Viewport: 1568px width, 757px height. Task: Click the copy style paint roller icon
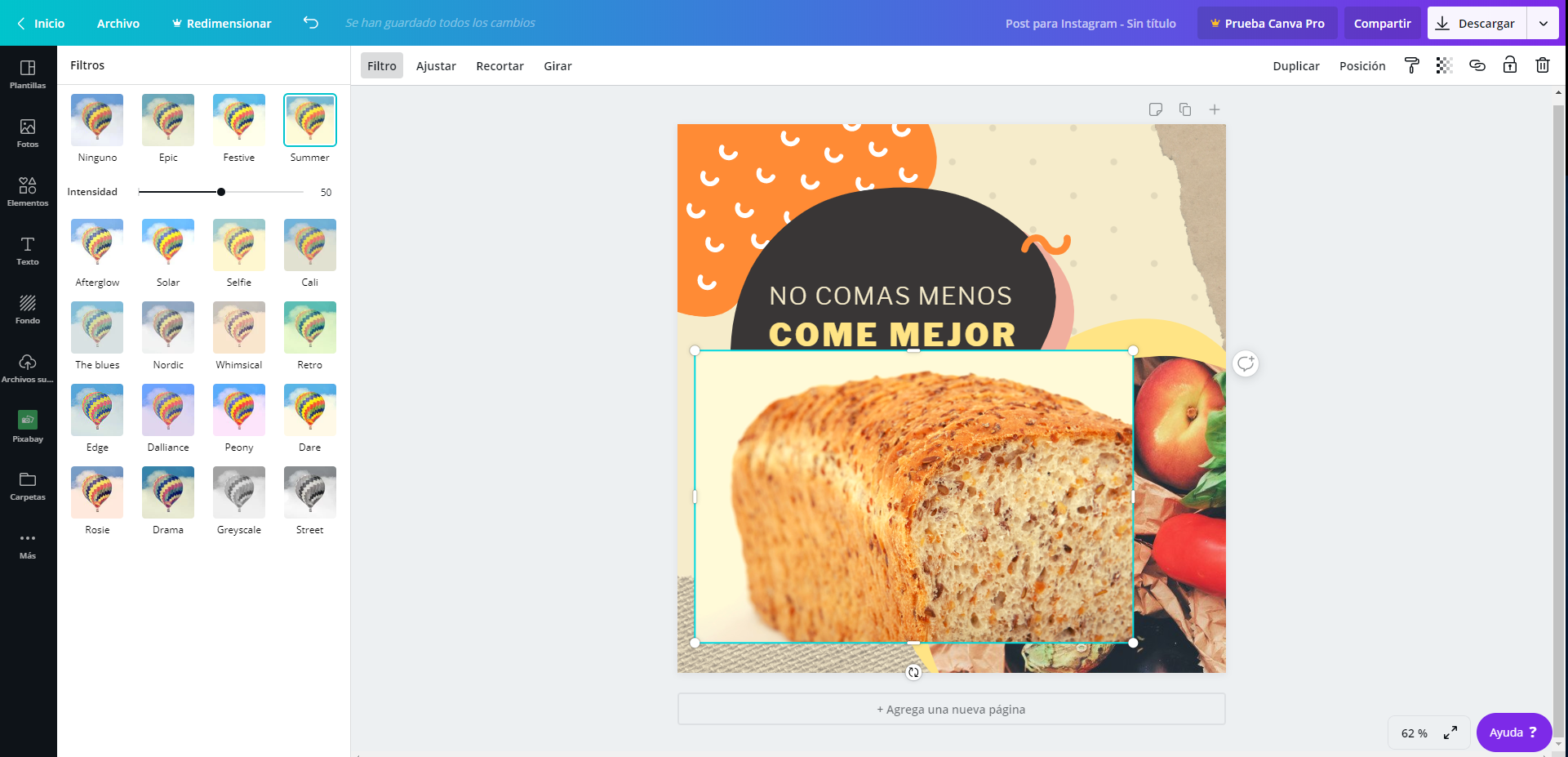[x=1411, y=65]
